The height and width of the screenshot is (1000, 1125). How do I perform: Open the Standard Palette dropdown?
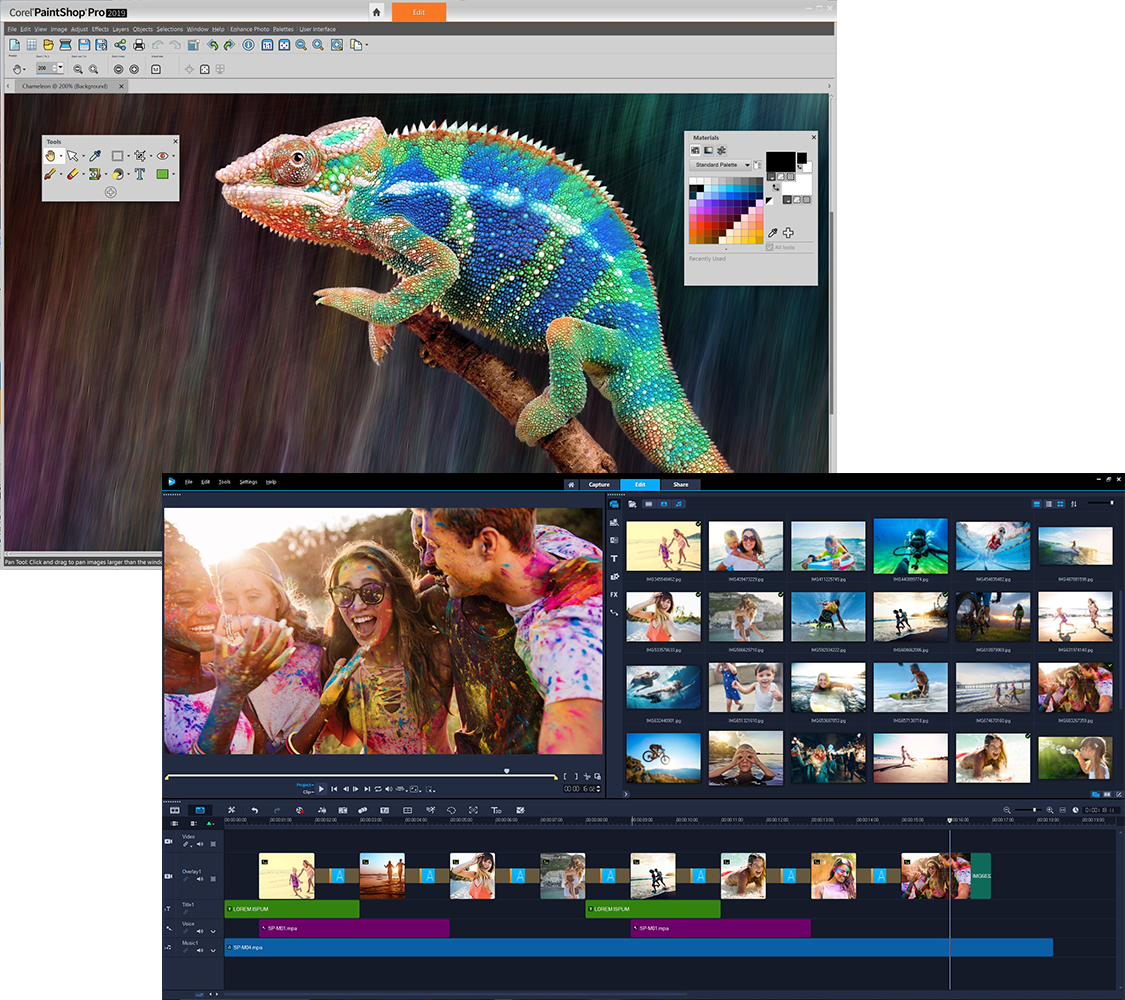point(720,165)
